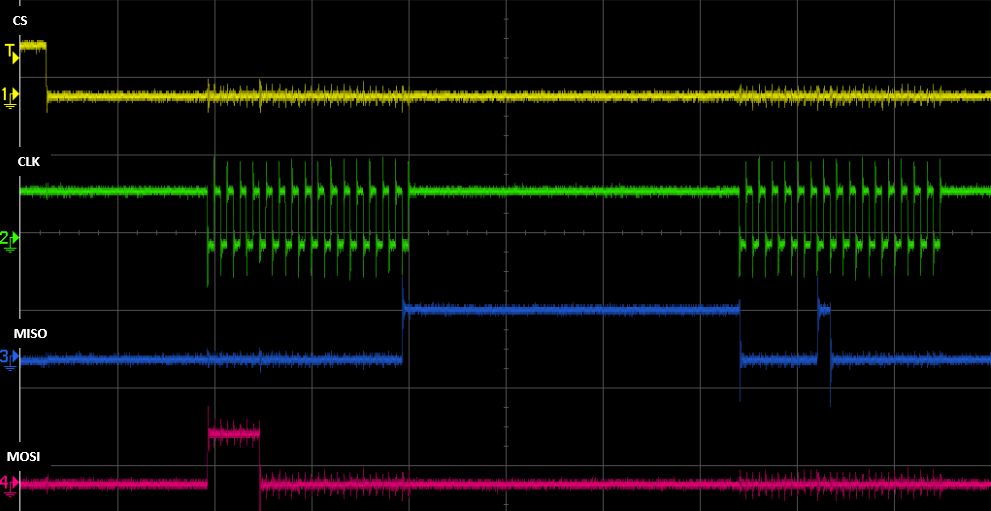Select channel 3 ground marker
The width and height of the screenshot is (991, 511).
10,359
